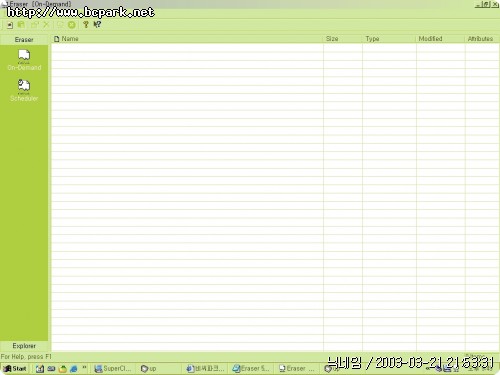
Task: Click the green floppy disk toolbar icon
Action: [x=21, y=25]
